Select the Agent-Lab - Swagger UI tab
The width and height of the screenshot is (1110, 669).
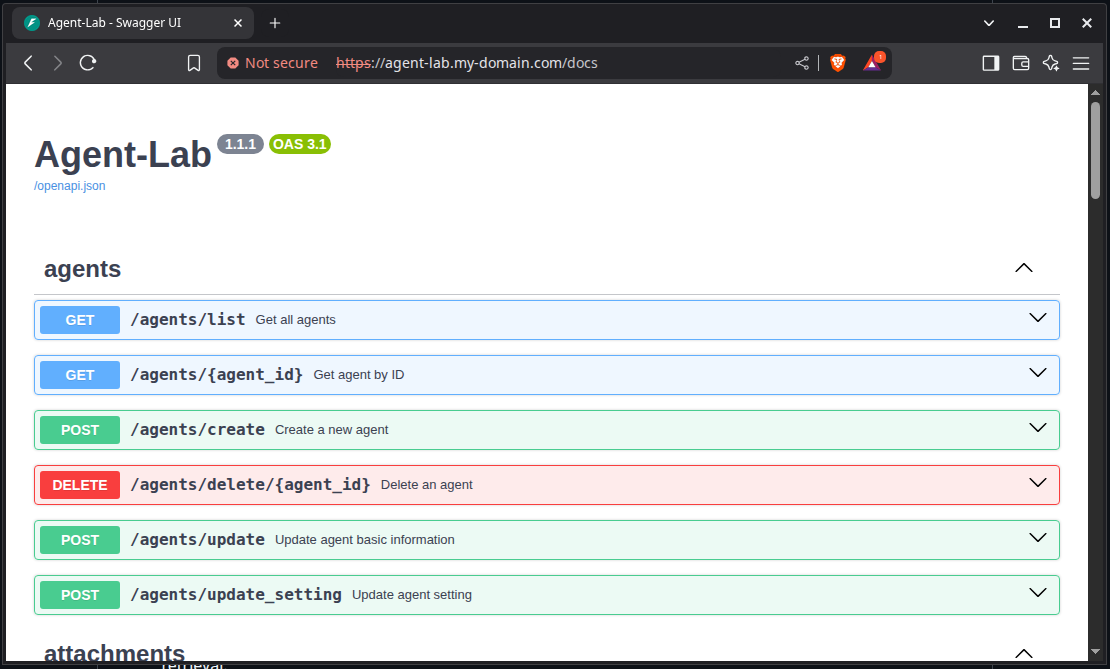click(132, 23)
